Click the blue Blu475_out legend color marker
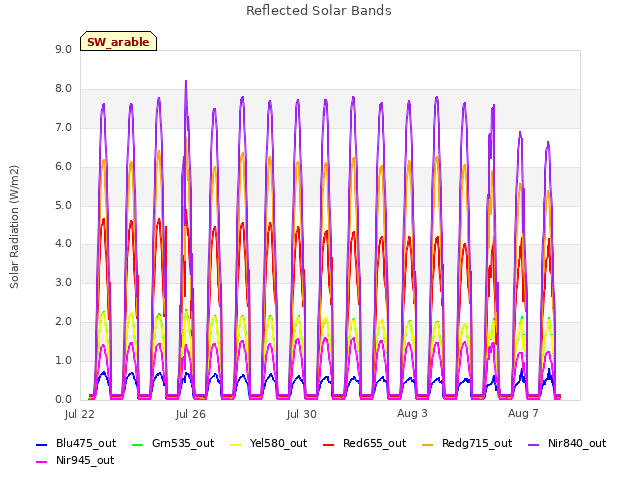 (42, 444)
